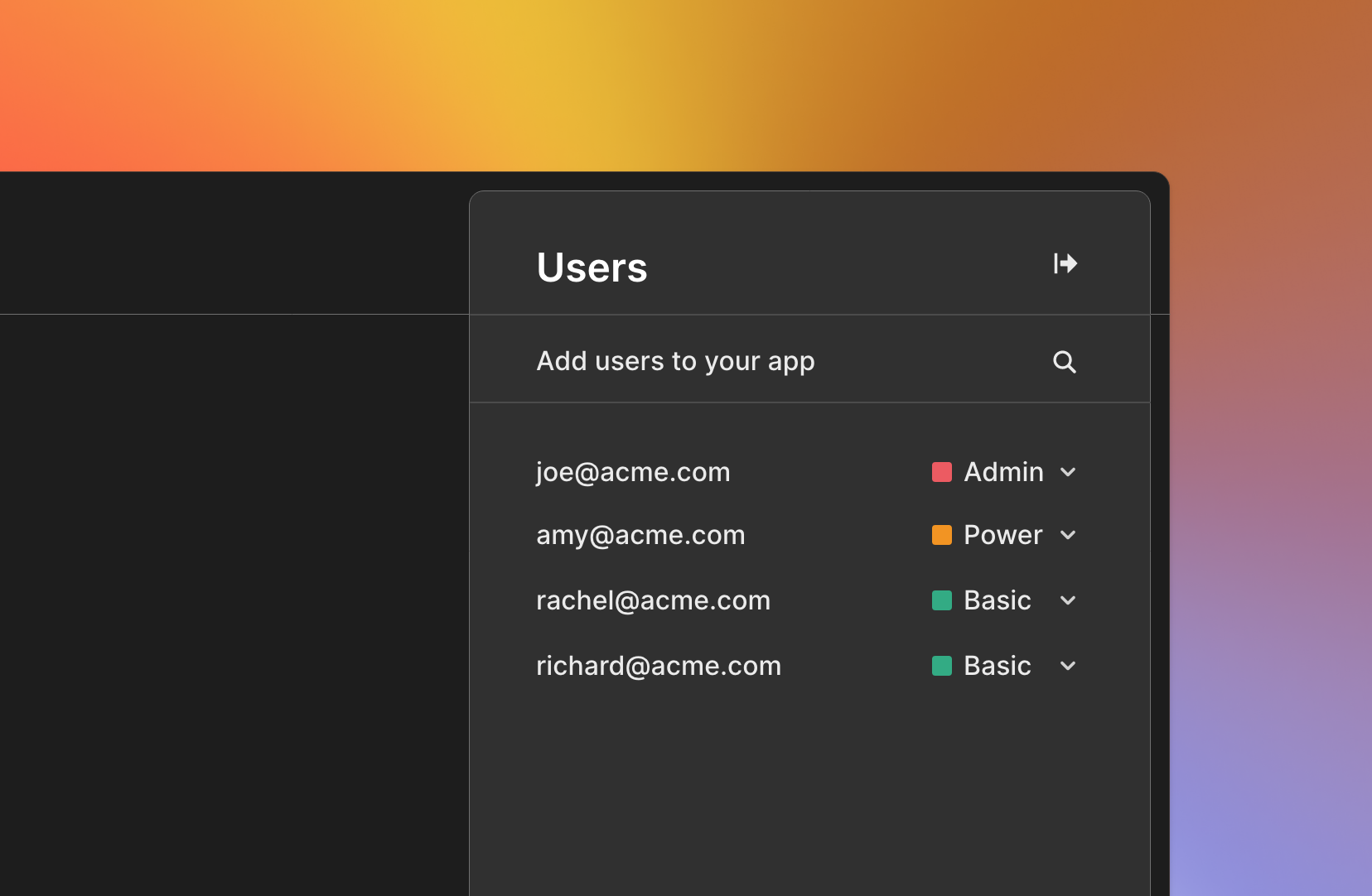Select the amy@acme.com user entry

[640, 535]
